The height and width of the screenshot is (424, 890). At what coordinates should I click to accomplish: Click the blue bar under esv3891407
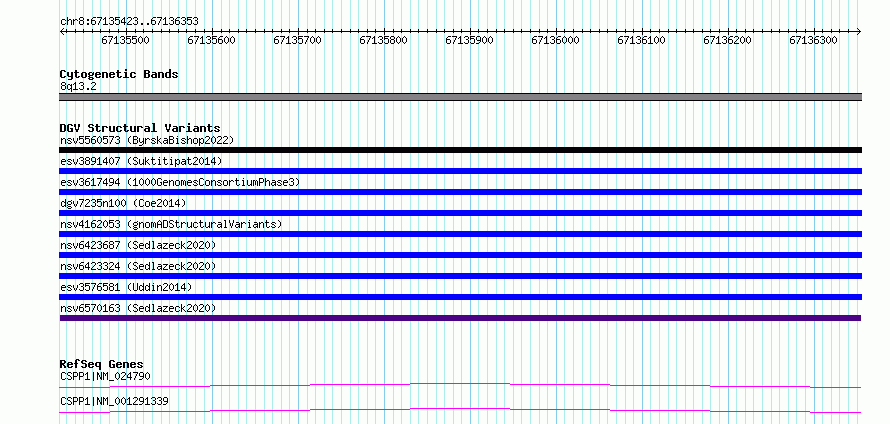[460, 171]
